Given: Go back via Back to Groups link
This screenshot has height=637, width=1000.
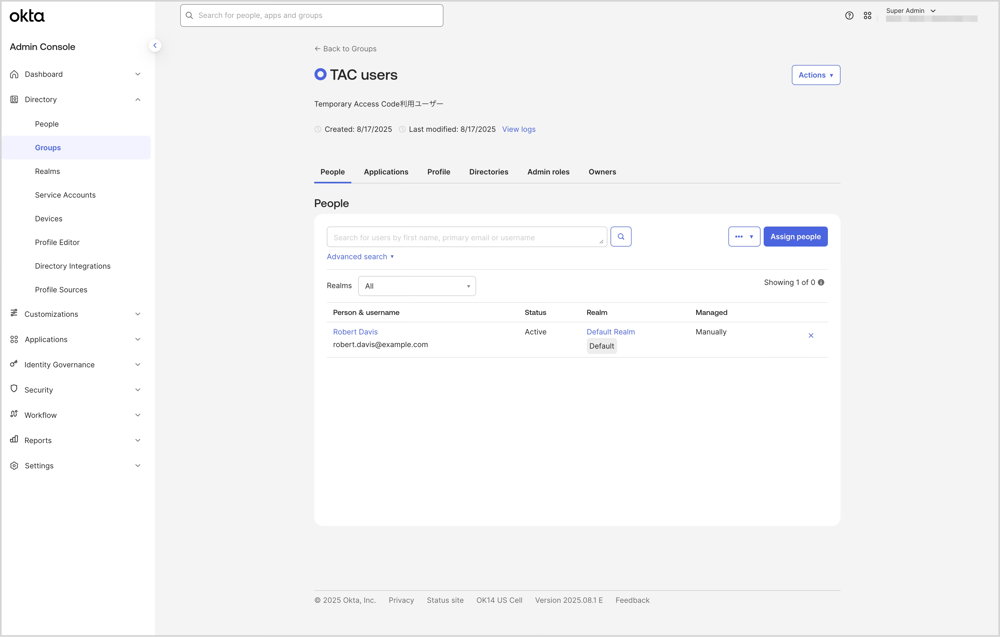Looking at the screenshot, I should click(x=345, y=48).
